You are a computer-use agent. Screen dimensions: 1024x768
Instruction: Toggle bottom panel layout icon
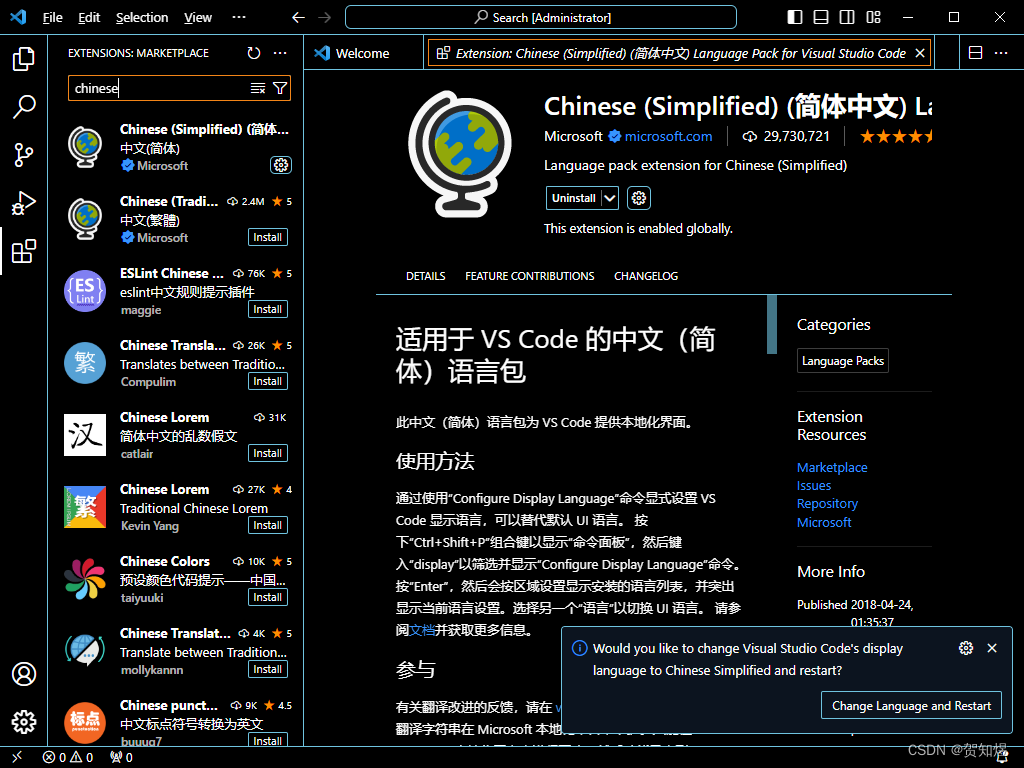point(821,17)
